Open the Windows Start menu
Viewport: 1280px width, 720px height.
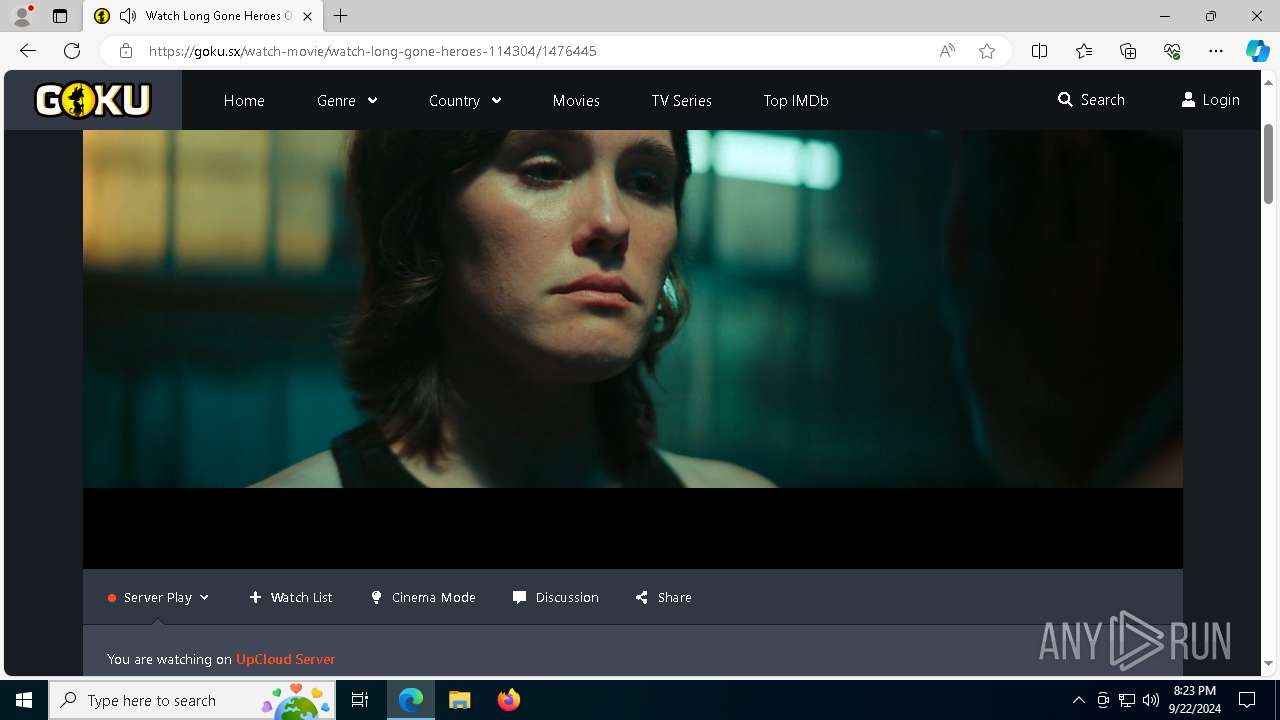coord(24,700)
